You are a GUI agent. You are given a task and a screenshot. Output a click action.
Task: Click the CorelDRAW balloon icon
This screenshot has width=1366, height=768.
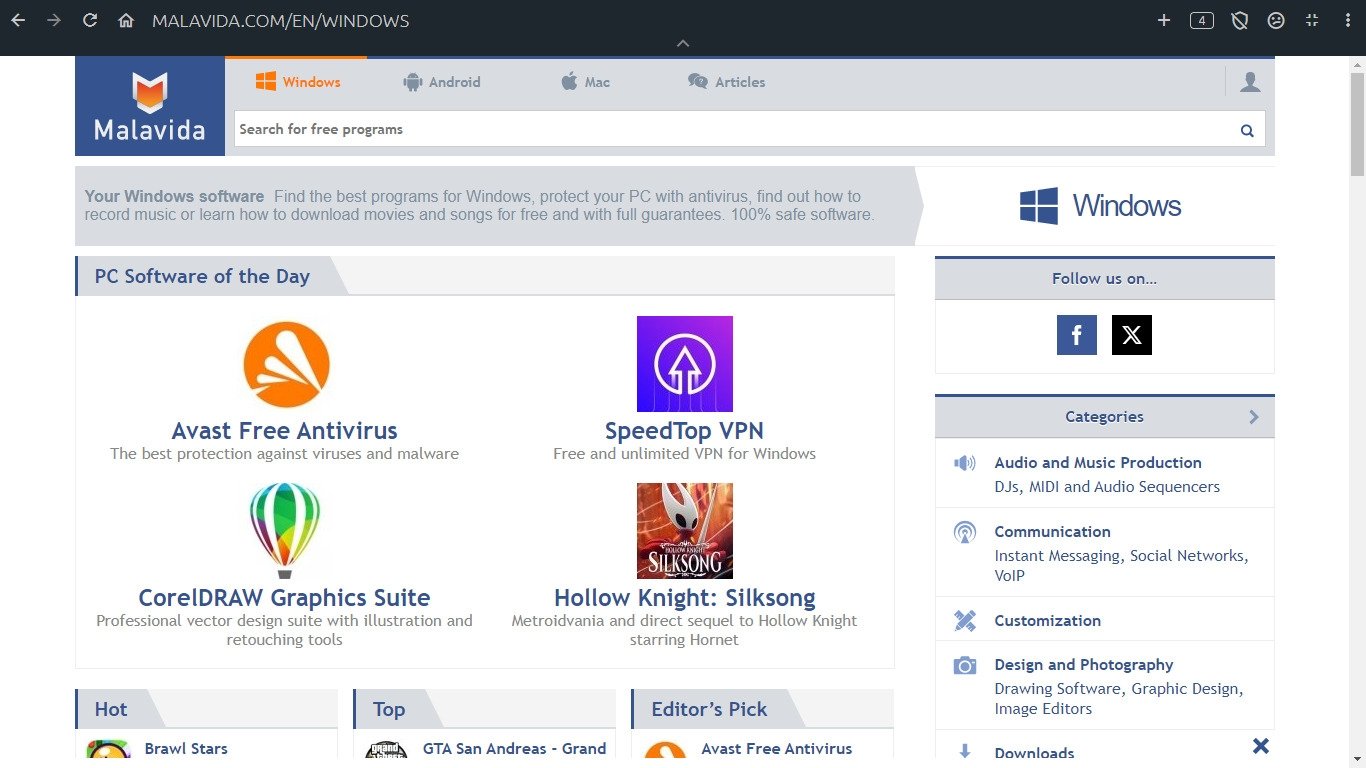click(284, 530)
